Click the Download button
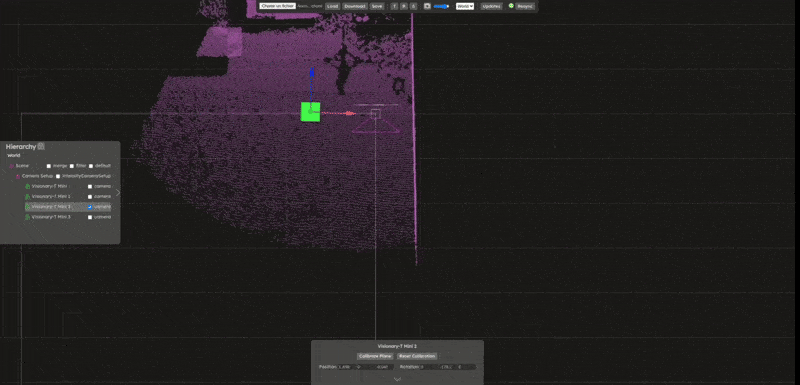Viewport: 800px width, 385px height. pyautogui.click(x=355, y=6)
